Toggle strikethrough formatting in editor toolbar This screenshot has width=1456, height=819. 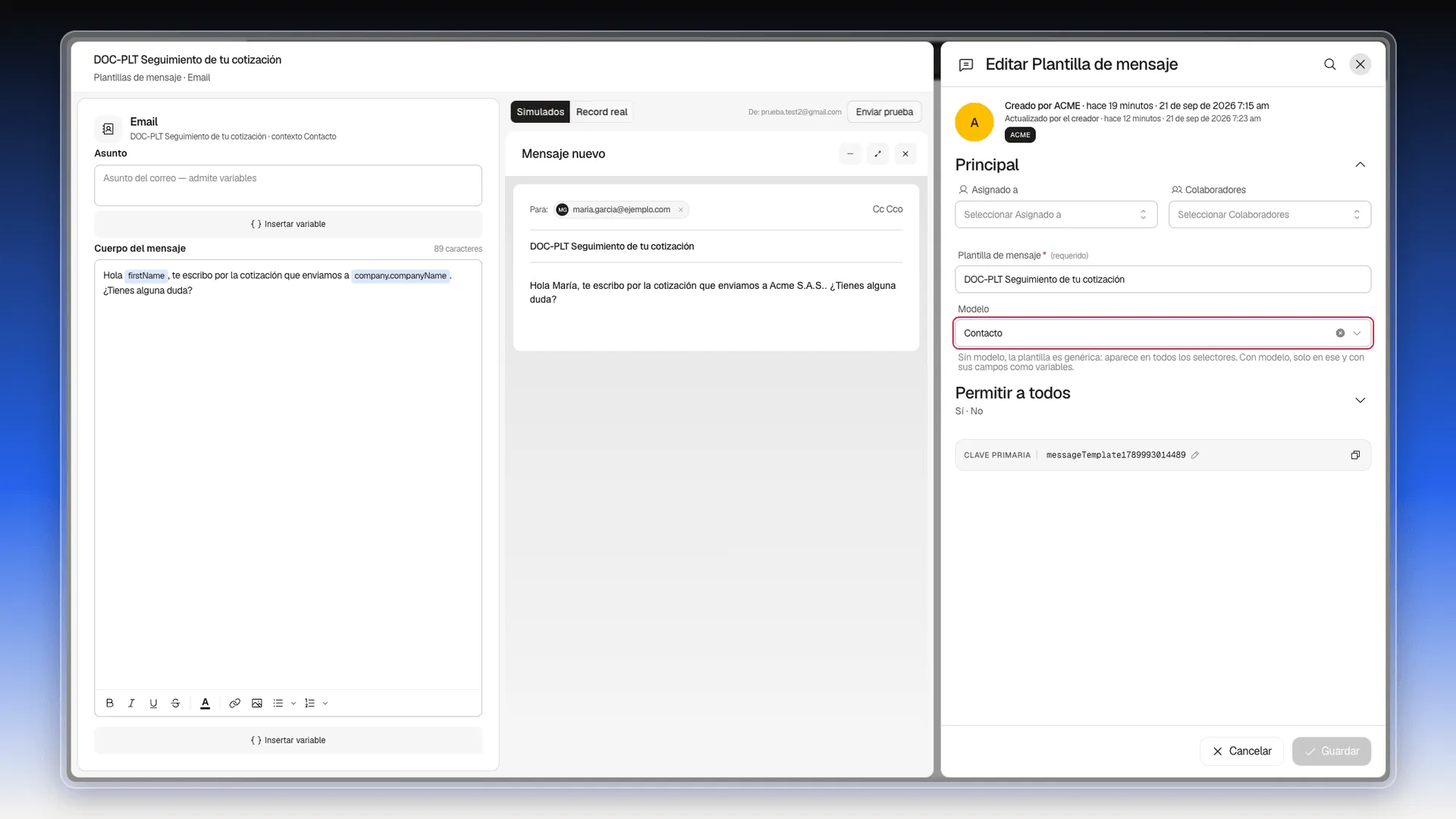tap(175, 703)
